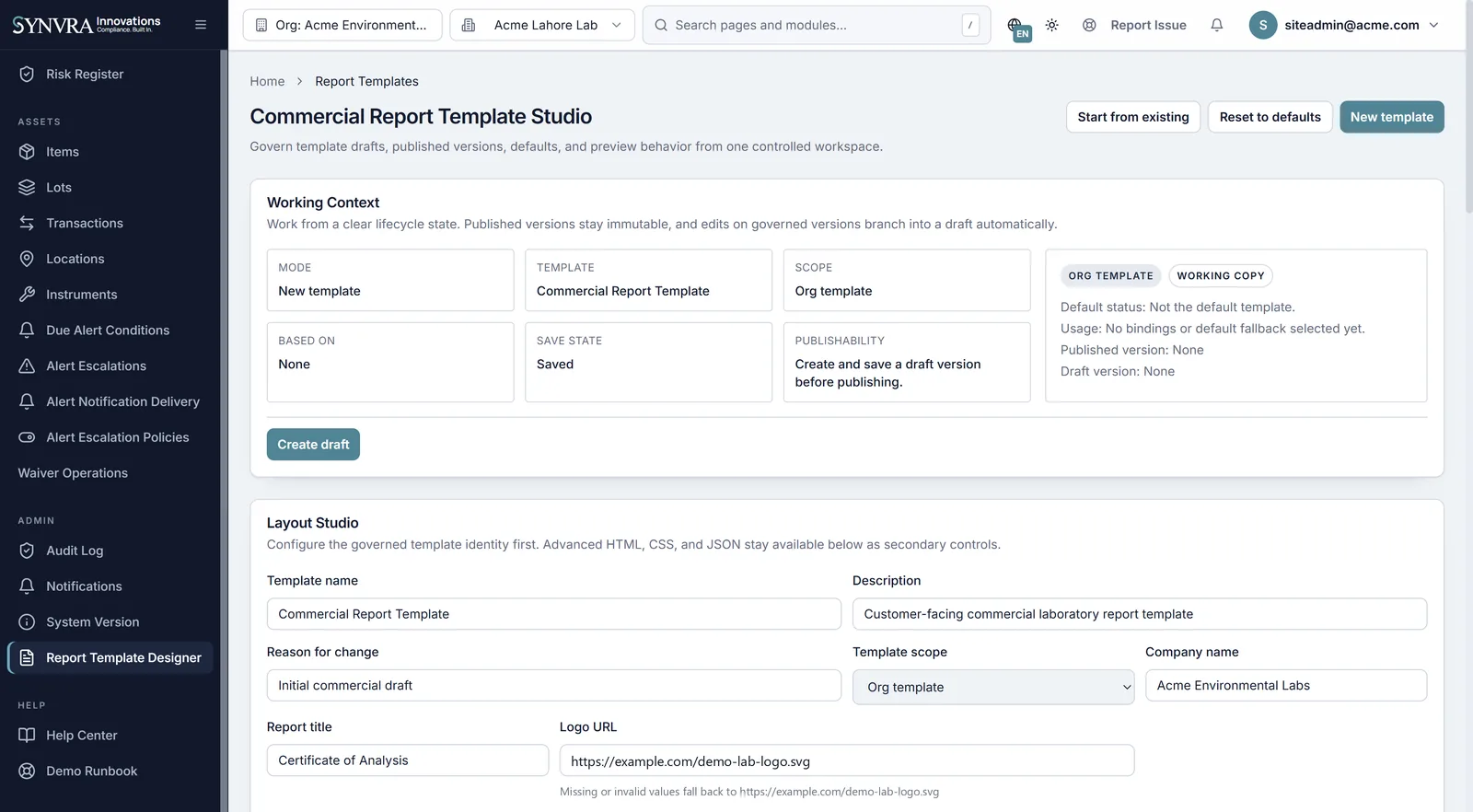1473x812 pixels.
Task: Go to Alert Notification Delivery
Action: coord(122,401)
